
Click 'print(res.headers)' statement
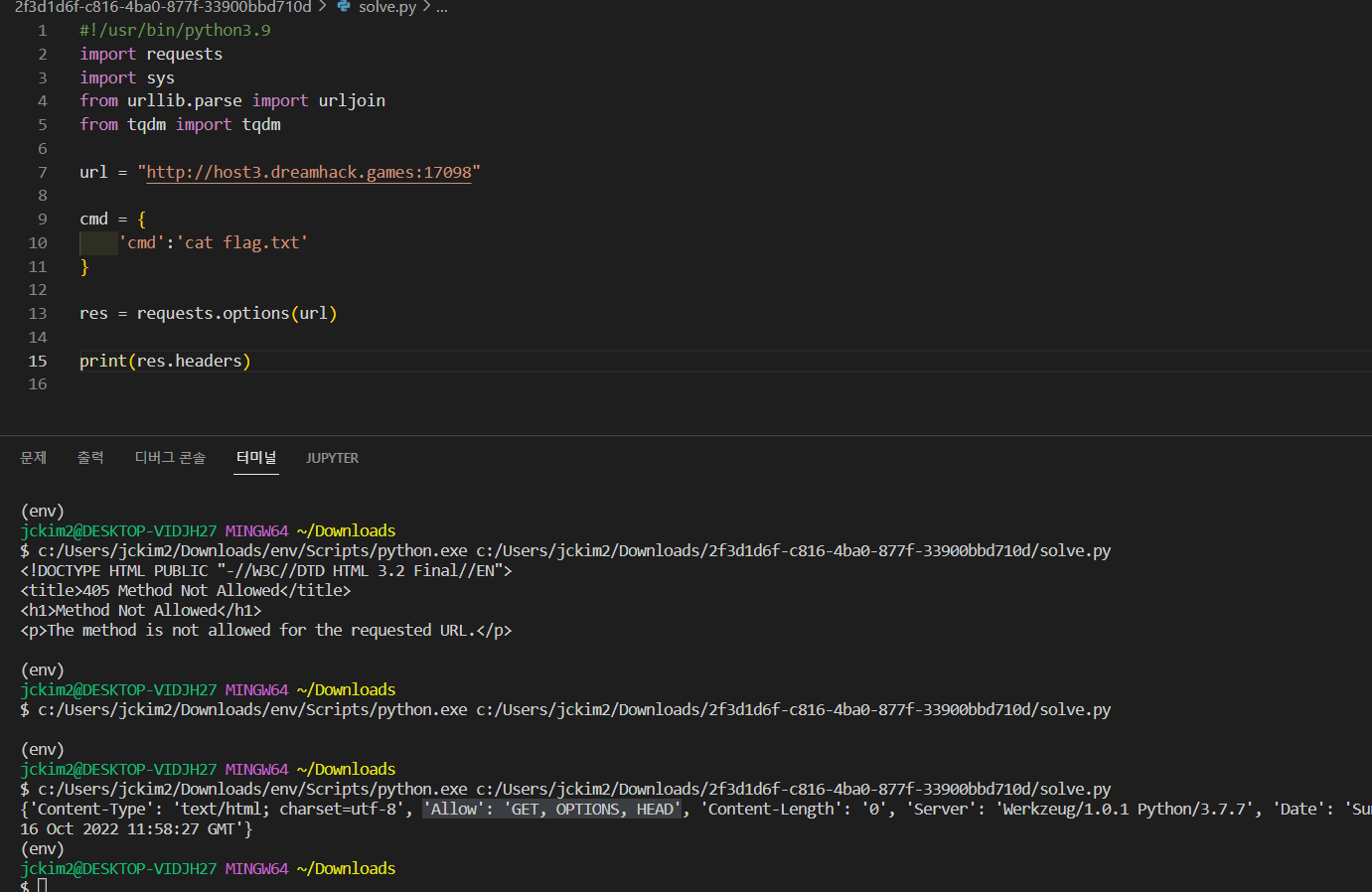tap(165, 362)
